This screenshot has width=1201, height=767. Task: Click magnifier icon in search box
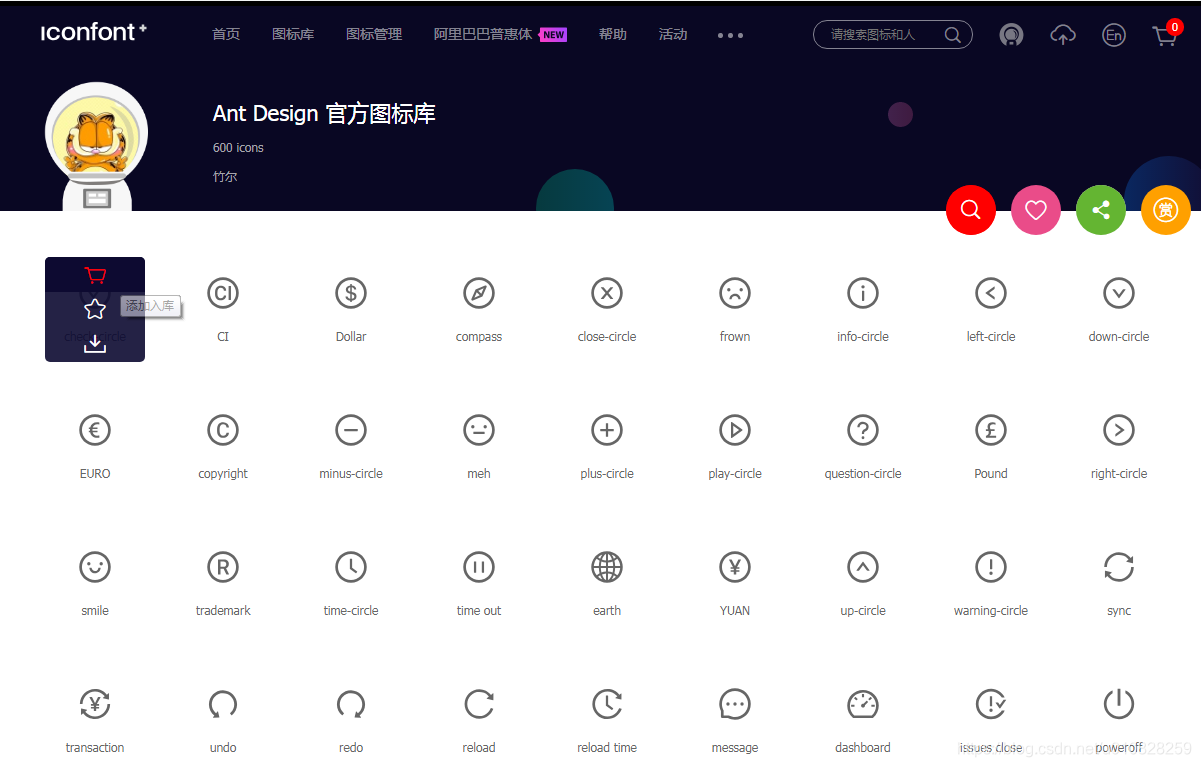click(x=953, y=35)
